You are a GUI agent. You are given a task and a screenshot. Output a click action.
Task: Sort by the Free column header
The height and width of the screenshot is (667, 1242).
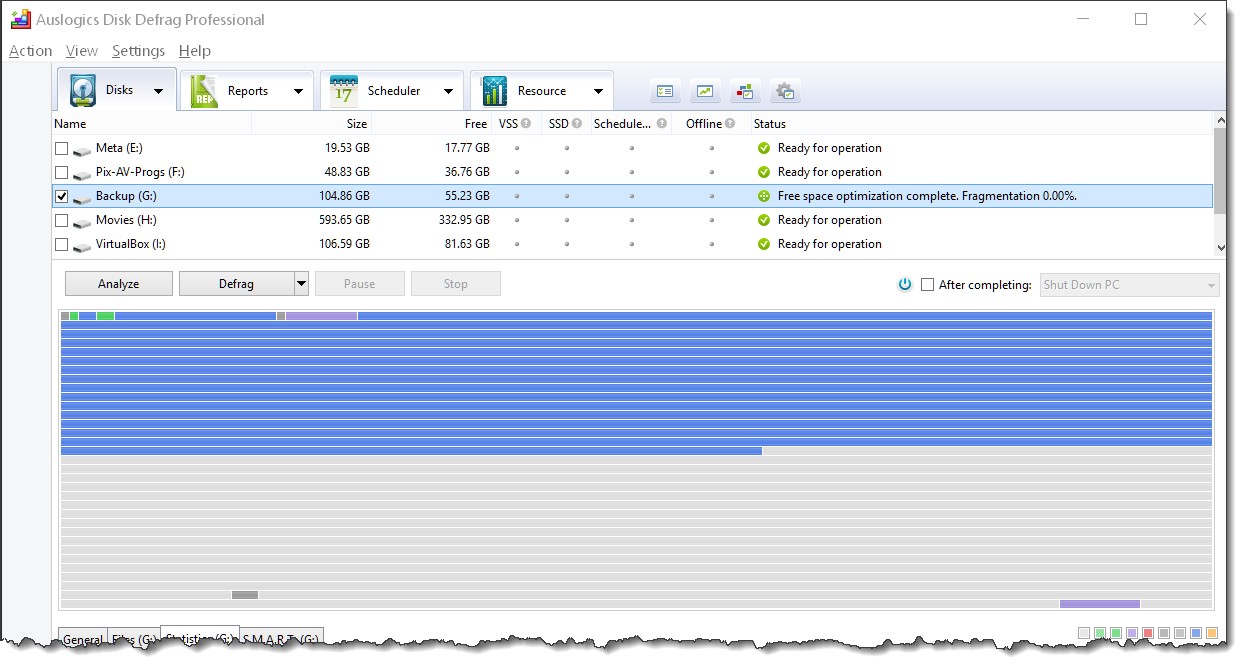coord(432,124)
